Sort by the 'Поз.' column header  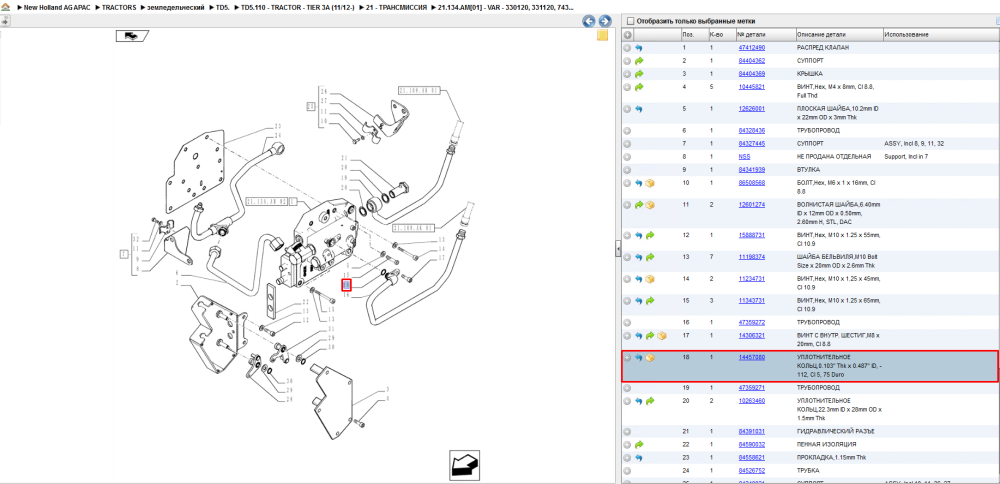pos(694,34)
